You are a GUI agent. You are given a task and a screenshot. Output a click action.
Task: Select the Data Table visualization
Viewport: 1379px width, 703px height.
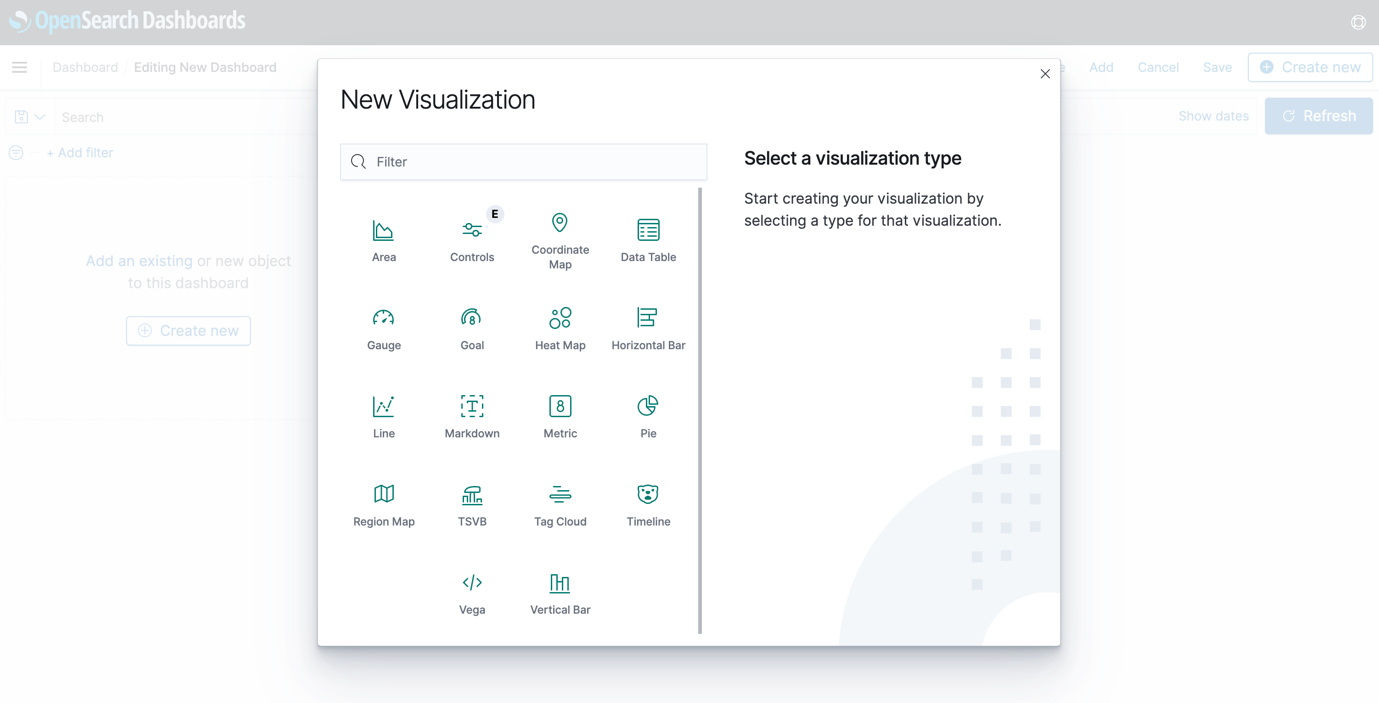(x=648, y=241)
